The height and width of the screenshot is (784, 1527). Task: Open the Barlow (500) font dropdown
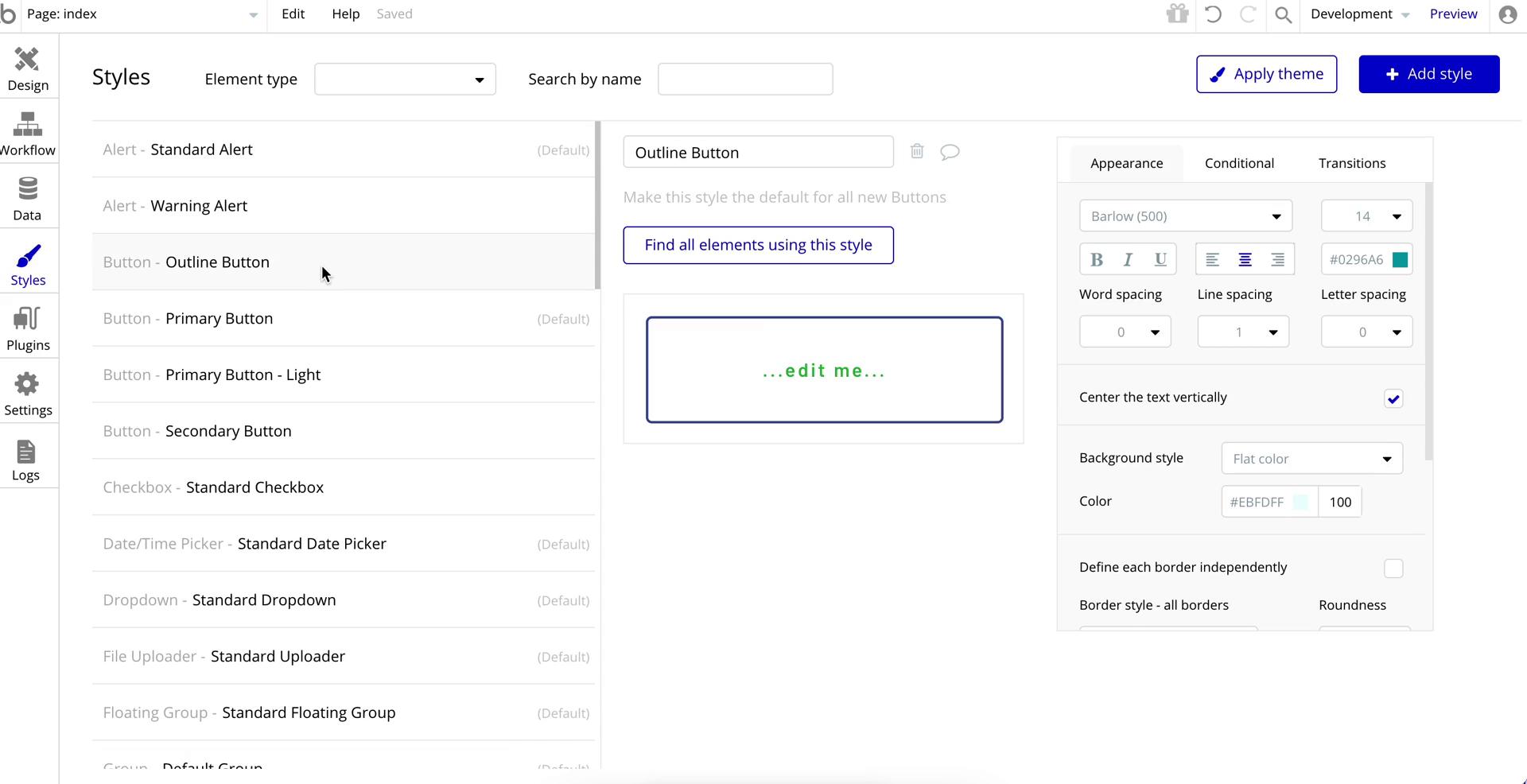[x=1185, y=216]
